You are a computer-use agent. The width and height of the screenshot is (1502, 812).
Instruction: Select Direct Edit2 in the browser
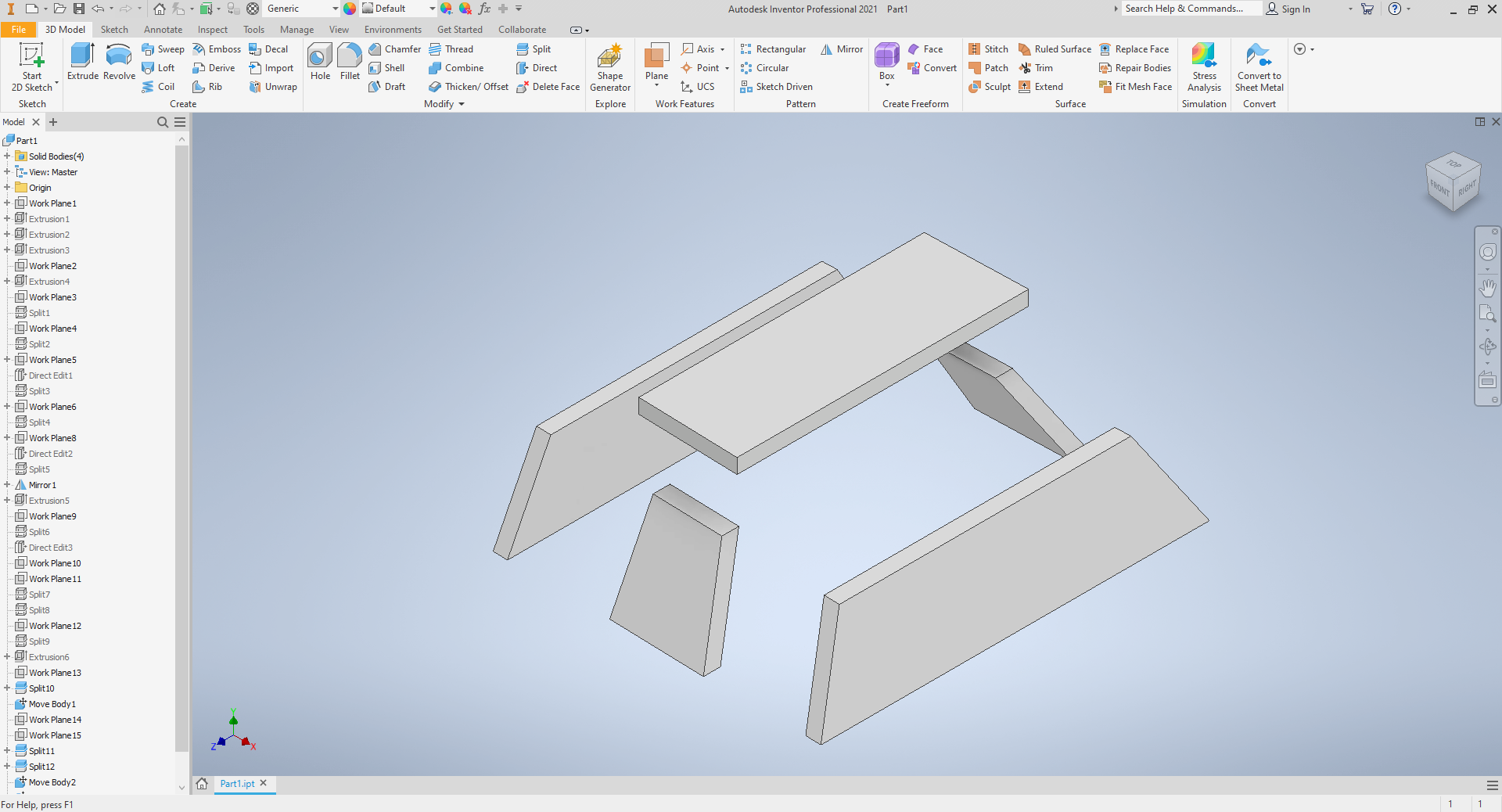pyautogui.click(x=50, y=454)
